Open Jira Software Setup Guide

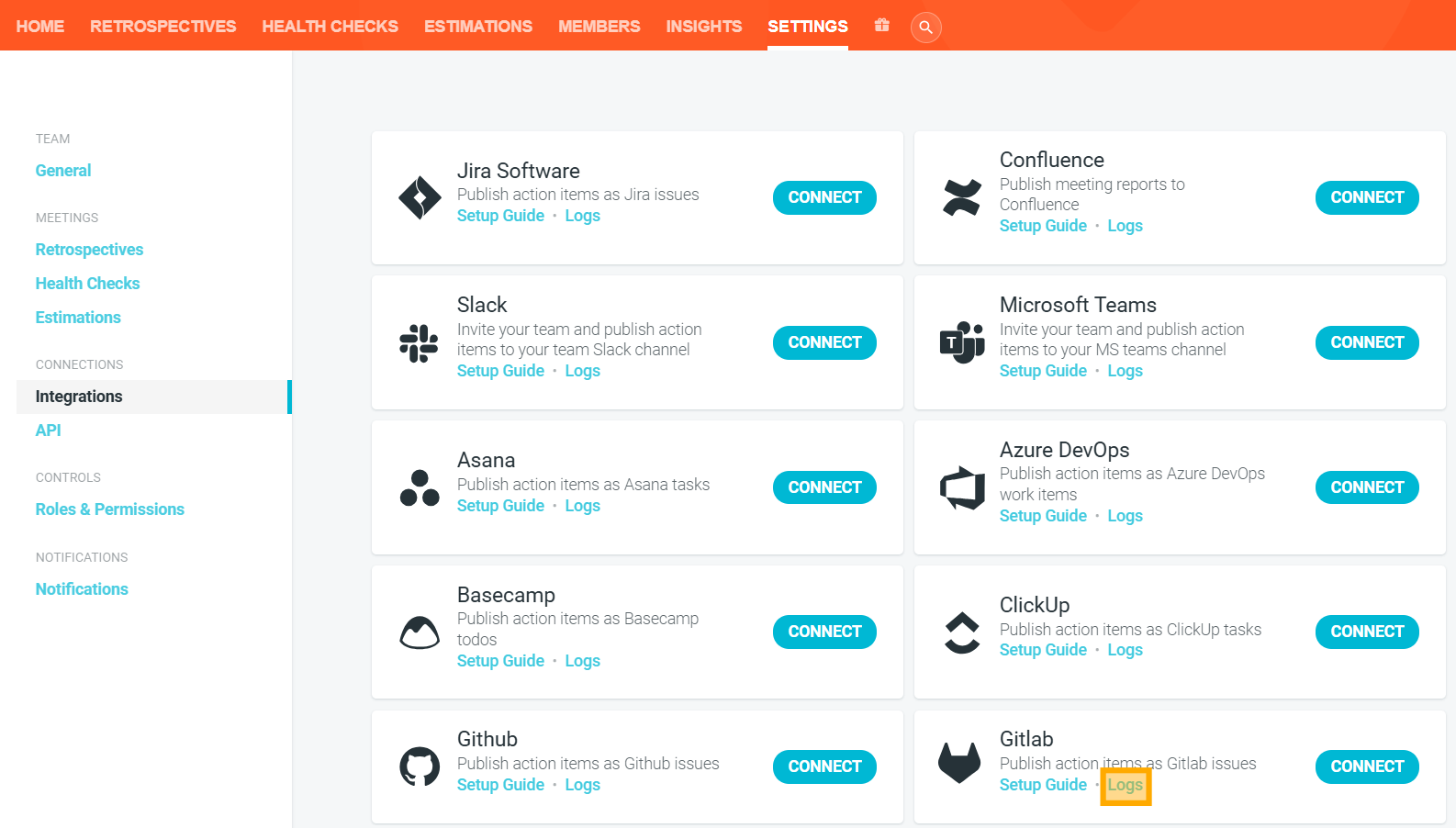500,216
